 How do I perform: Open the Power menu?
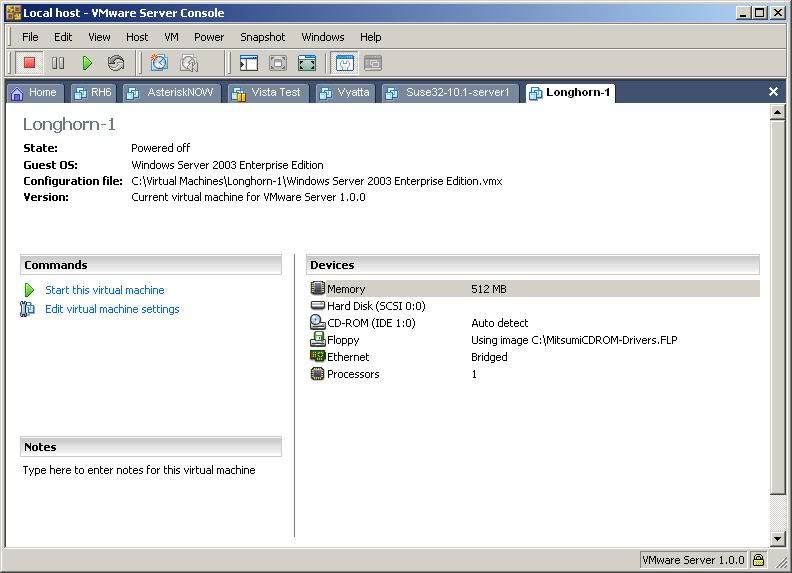(x=209, y=37)
